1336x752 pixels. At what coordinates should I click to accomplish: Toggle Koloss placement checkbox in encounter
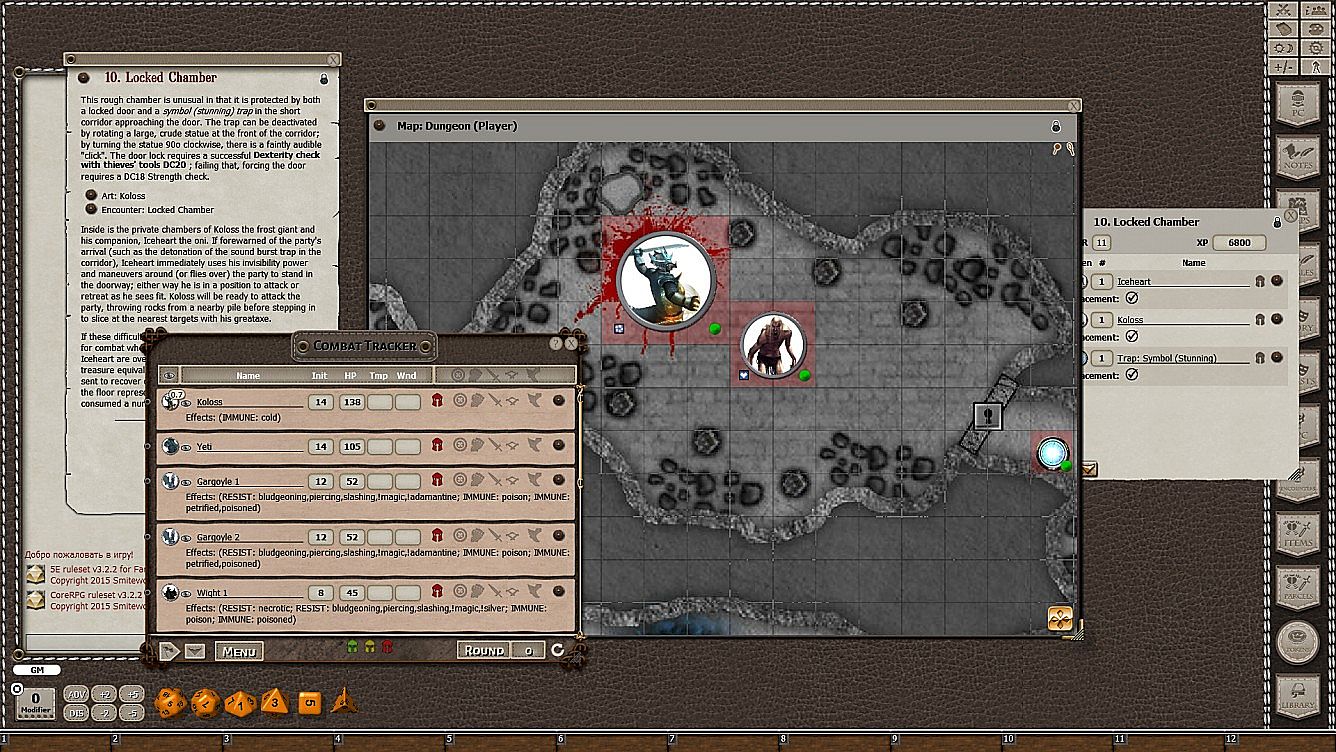pyautogui.click(x=1131, y=337)
